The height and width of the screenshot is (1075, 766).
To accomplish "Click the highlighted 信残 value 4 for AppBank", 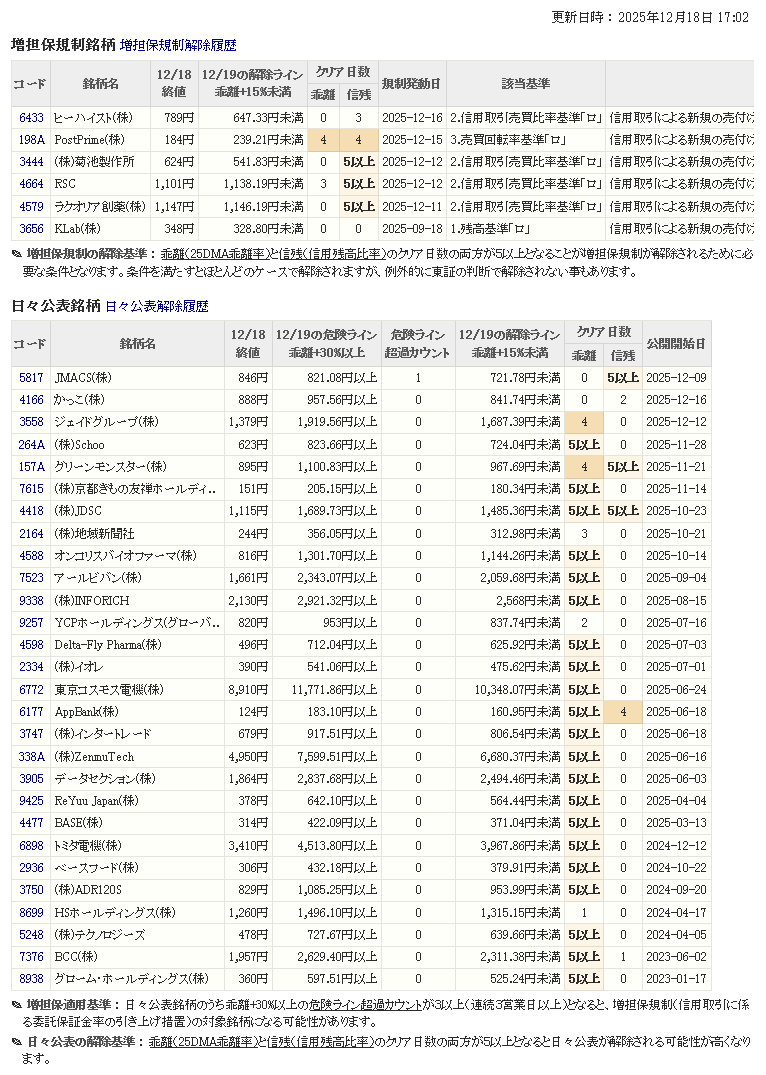I will pos(622,712).
